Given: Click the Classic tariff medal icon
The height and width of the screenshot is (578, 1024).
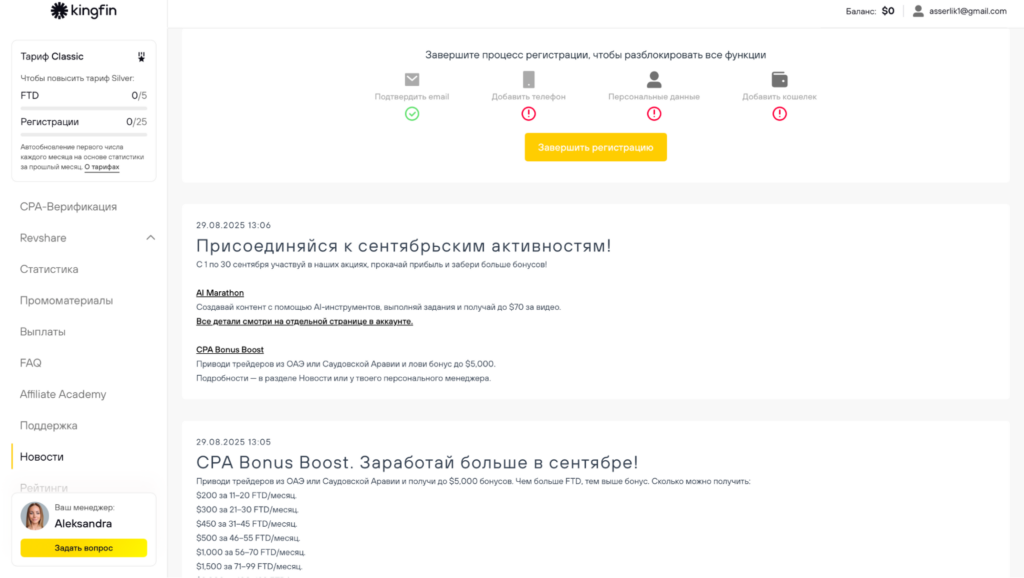Looking at the screenshot, I should (x=141, y=57).
